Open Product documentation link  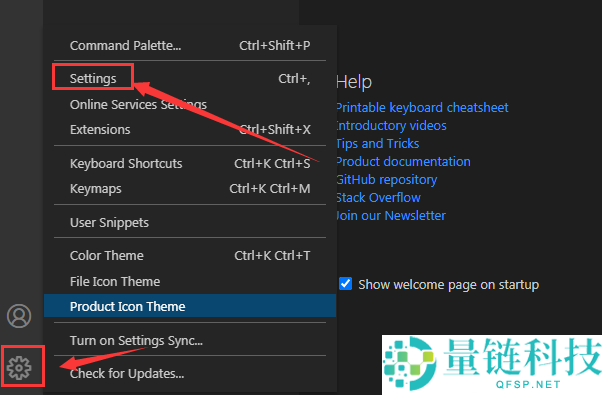point(403,162)
